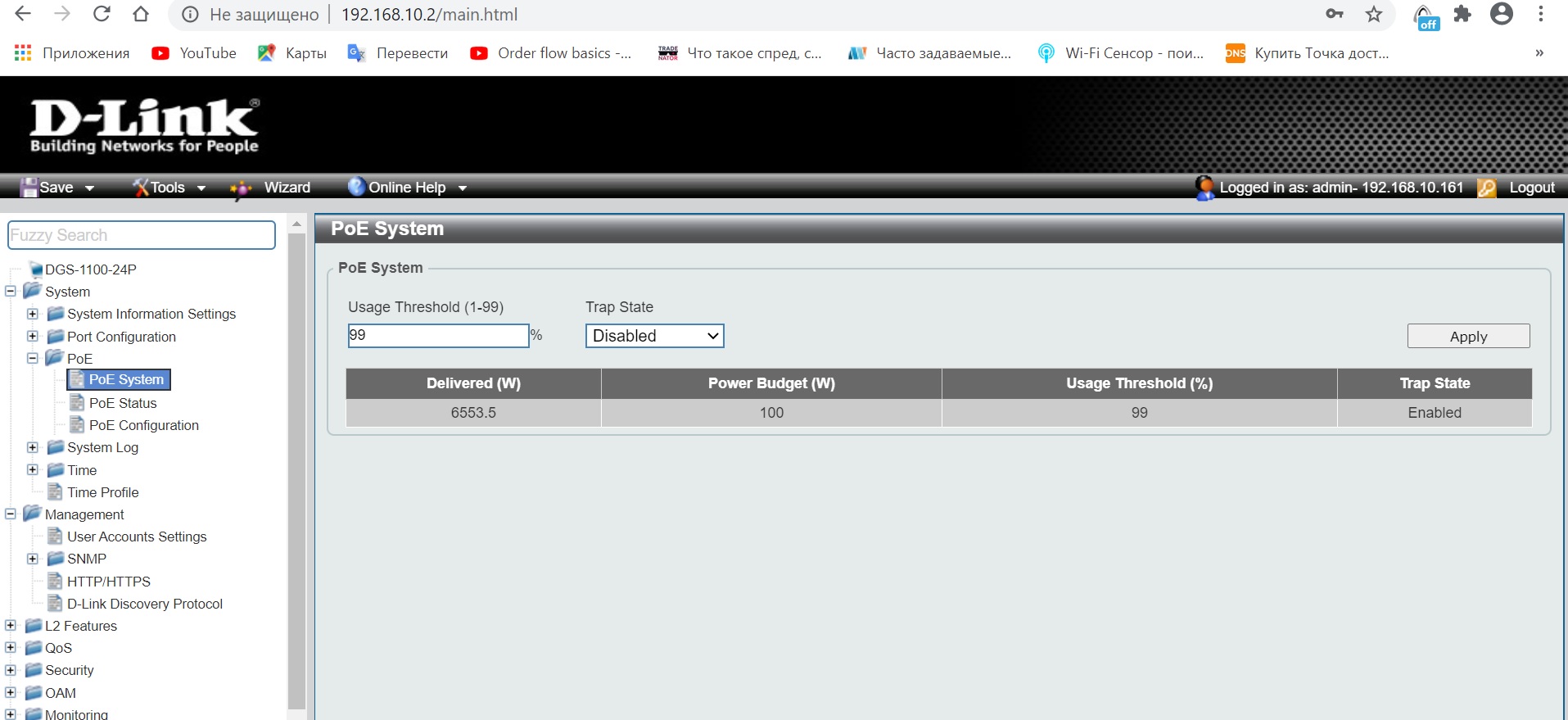Screen dimensions: 1568x720
Task: Collapse the System tree node
Action: coord(11,291)
